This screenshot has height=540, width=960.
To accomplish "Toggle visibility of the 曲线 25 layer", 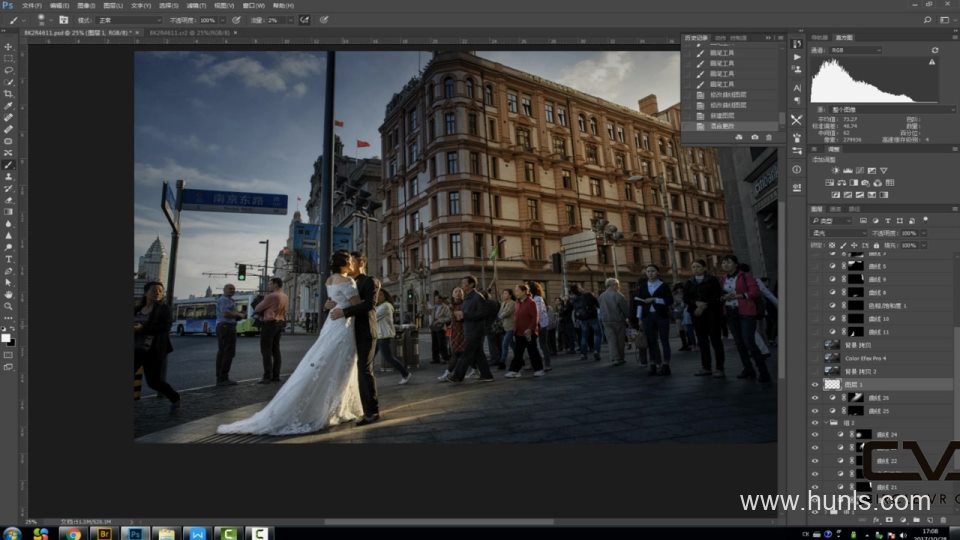I will (815, 411).
